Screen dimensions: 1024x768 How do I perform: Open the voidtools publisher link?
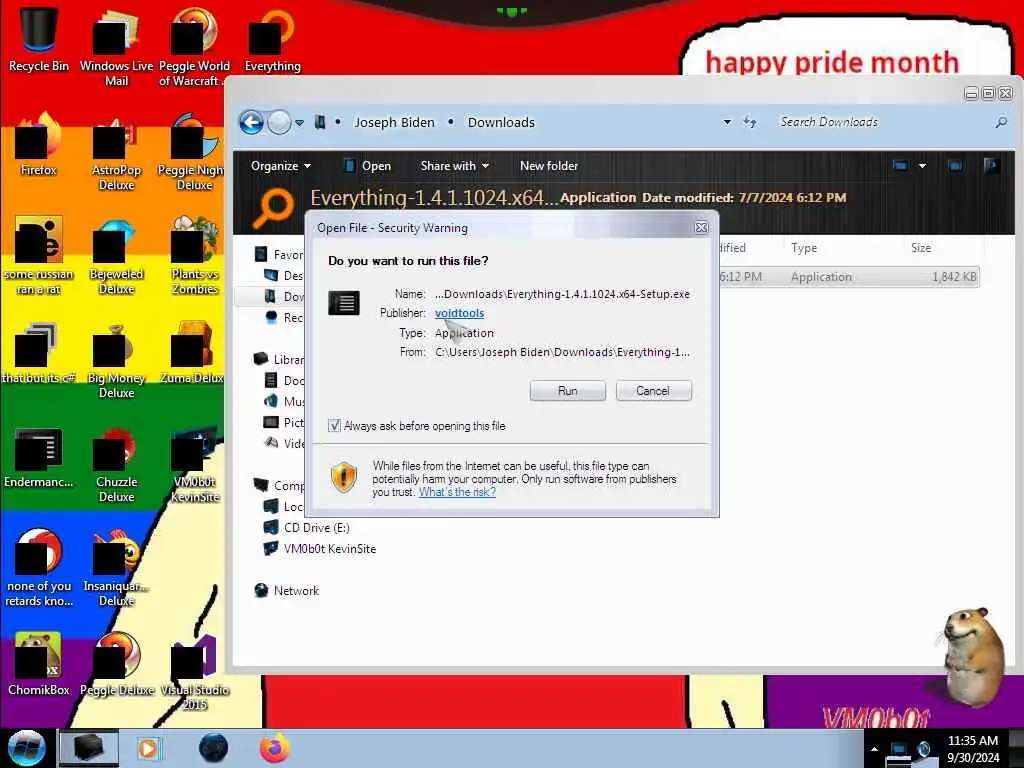tap(459, 313)
